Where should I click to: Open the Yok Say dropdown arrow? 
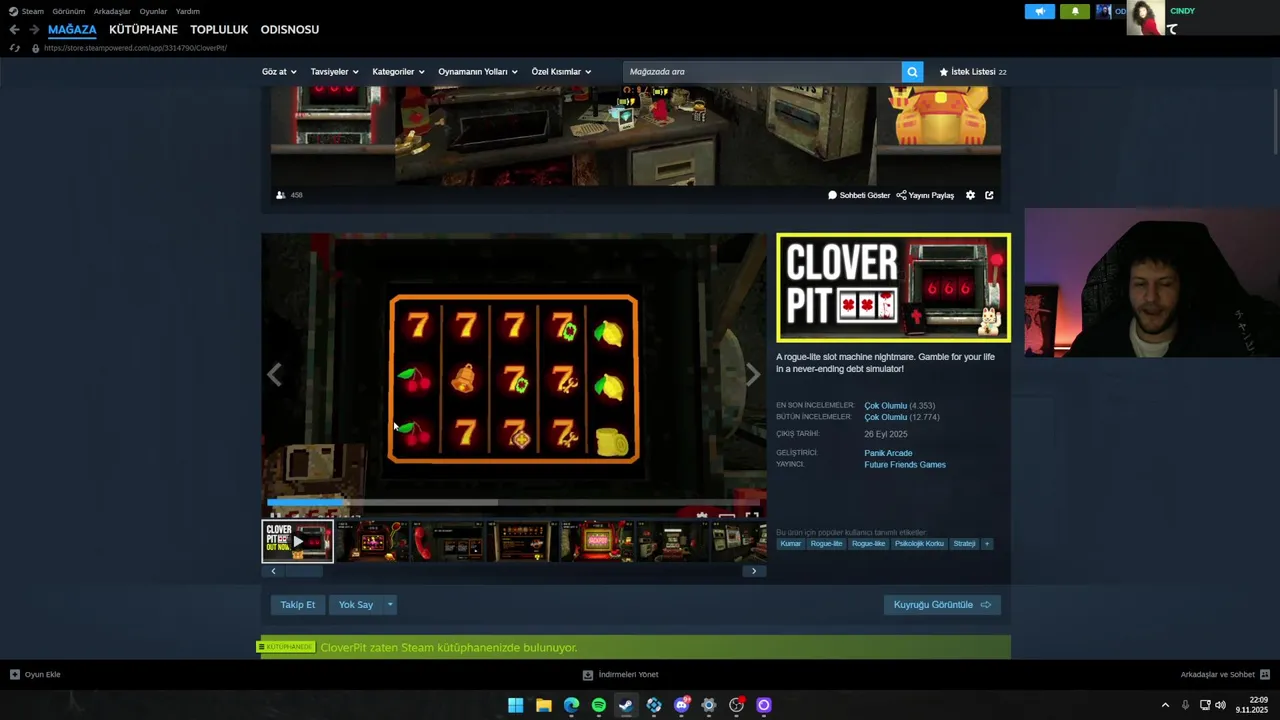tap(390, 605)
